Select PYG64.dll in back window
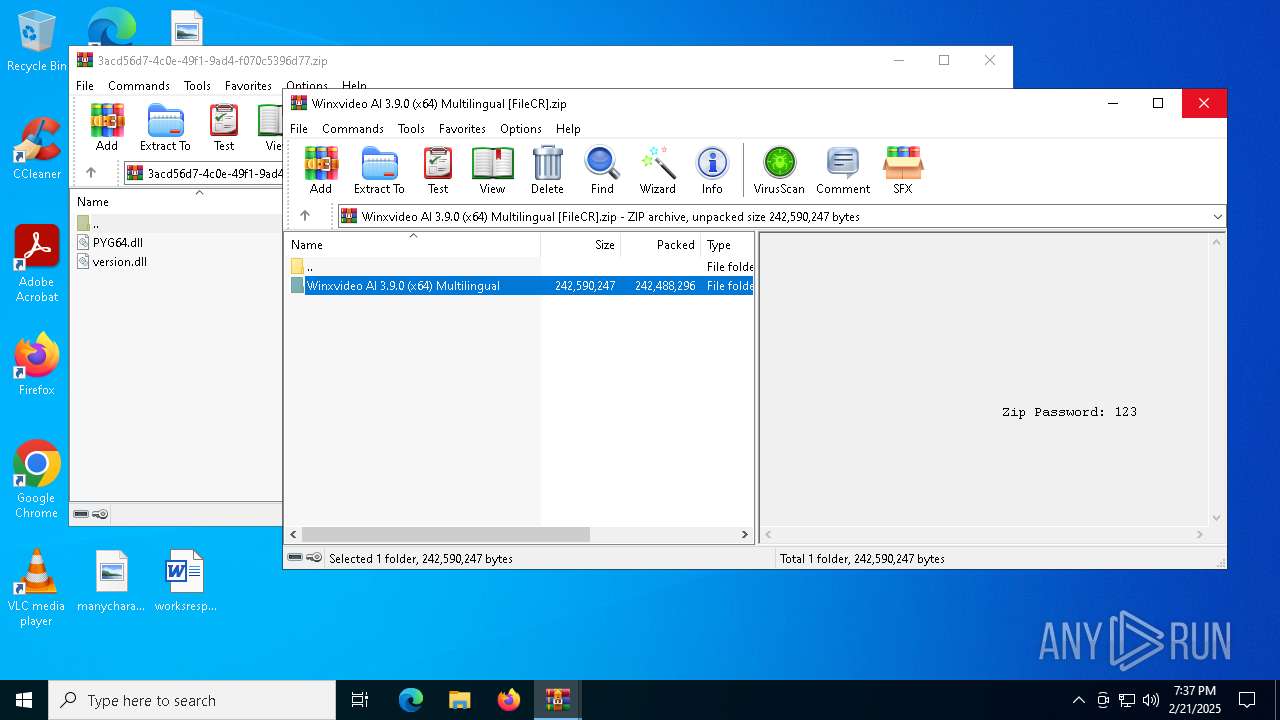The image size is (1280, 720). pyautogui.click(x=117, y=243)
